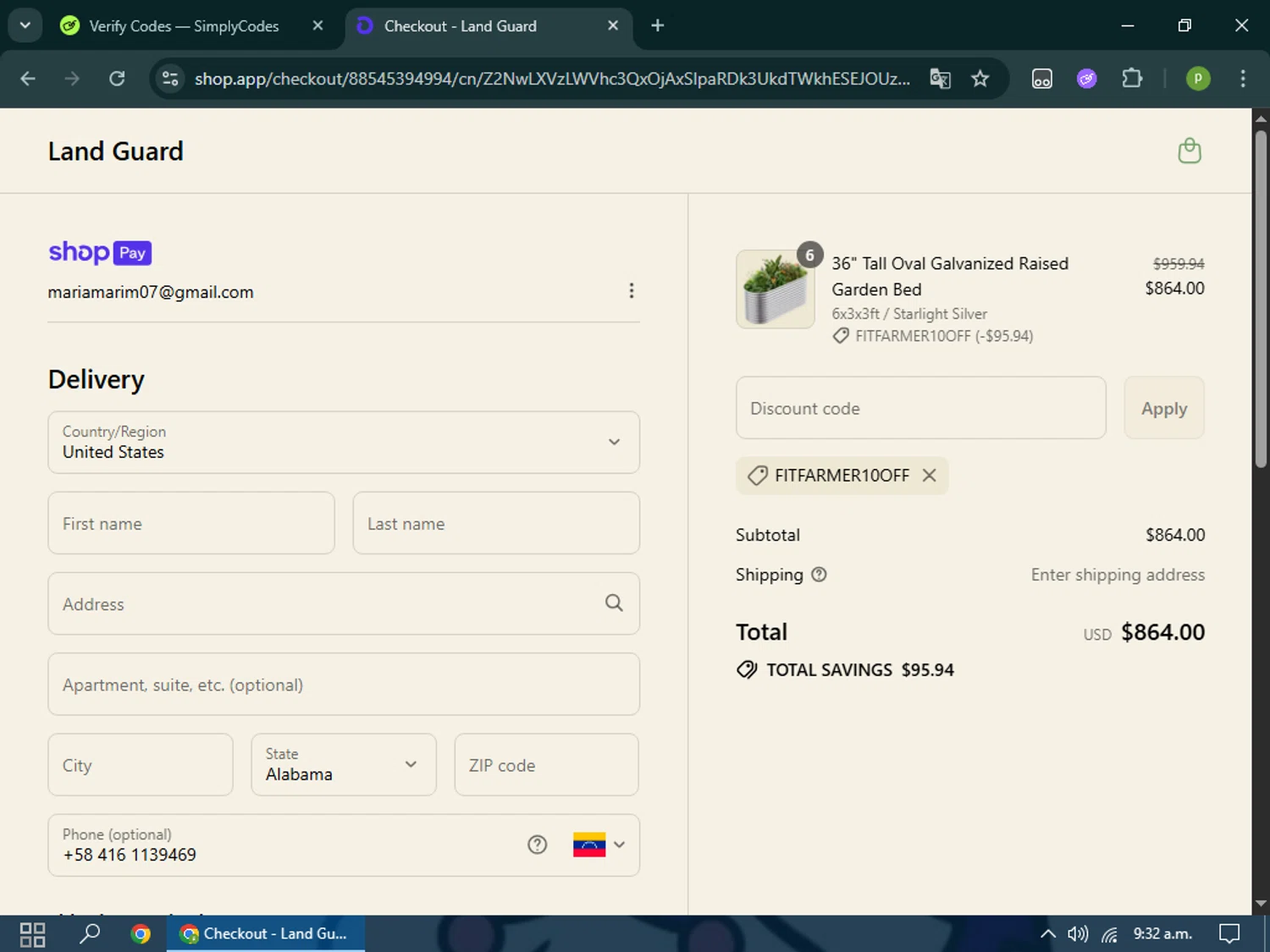Open the Wi-Fi network tray icon

tap(1109, 934)
